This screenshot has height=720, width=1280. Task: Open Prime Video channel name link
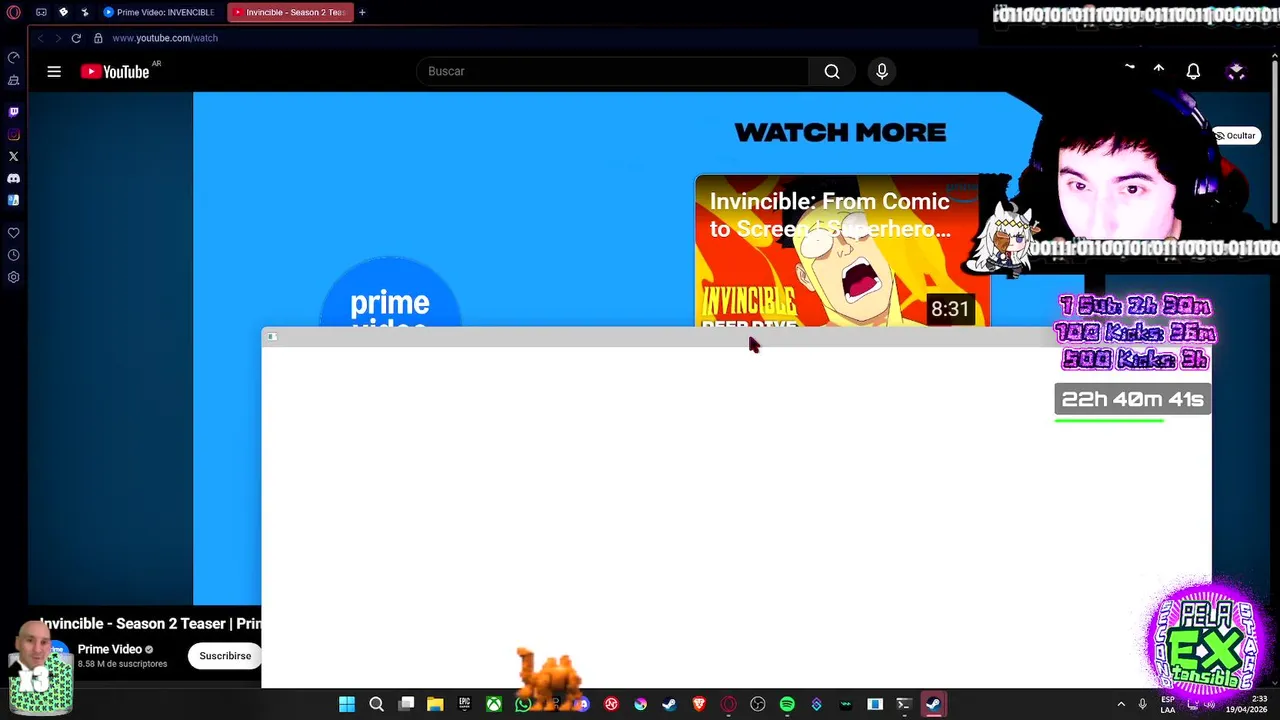point(110,649)
